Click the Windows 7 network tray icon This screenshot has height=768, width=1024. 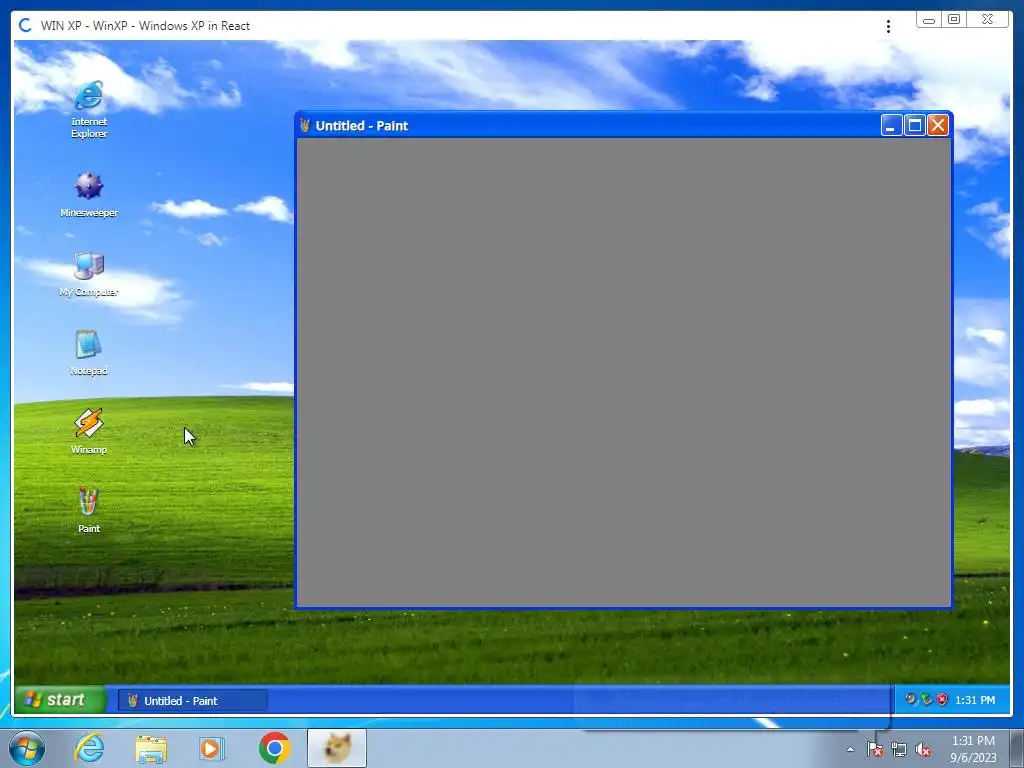click(x=899, y=750)
